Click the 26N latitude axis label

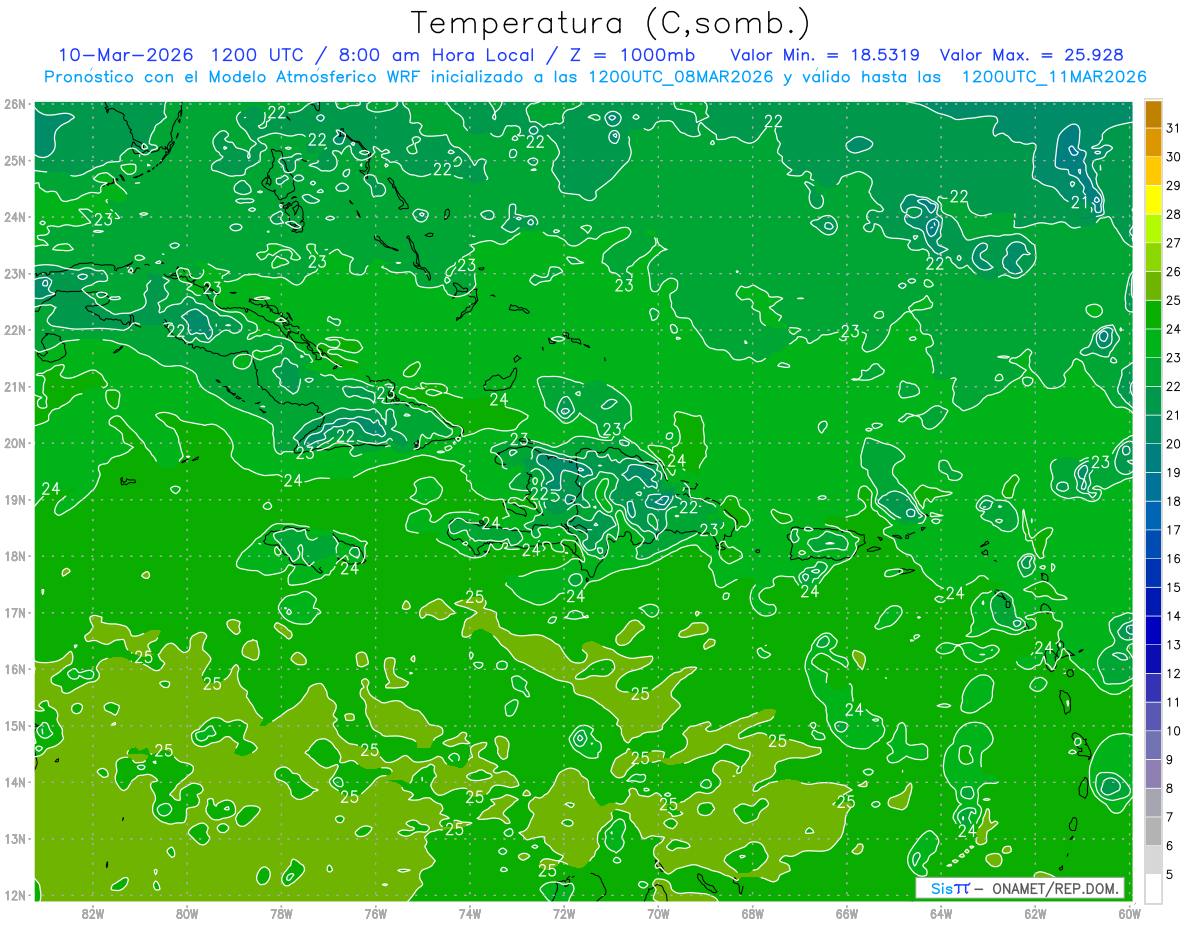tap(14, 104)
